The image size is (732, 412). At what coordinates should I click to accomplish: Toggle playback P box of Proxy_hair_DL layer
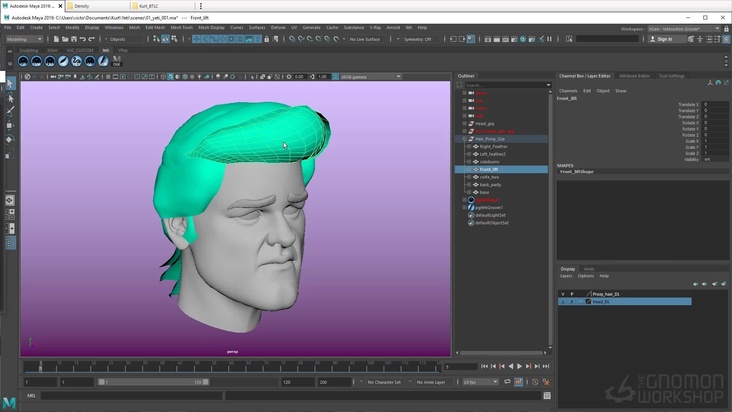tap(572, 294)
